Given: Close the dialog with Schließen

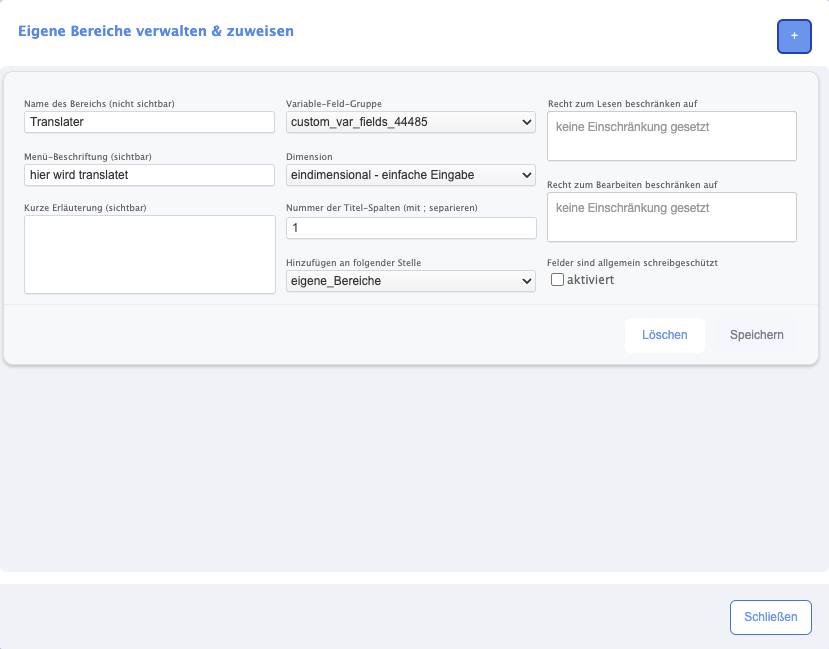Looking at the screenshot, I should (770, 617).
